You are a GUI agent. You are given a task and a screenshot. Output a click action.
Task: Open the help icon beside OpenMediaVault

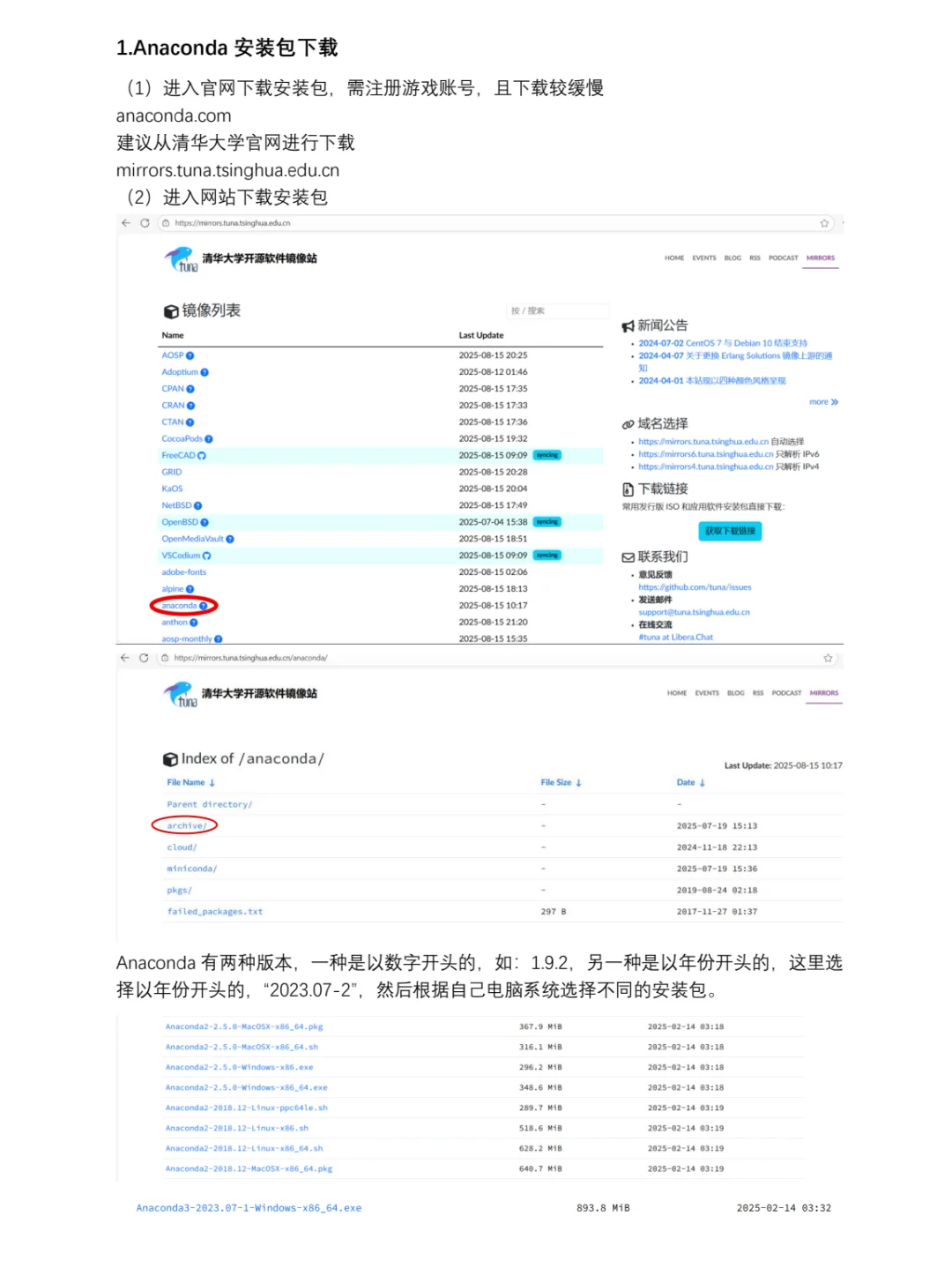230,539
